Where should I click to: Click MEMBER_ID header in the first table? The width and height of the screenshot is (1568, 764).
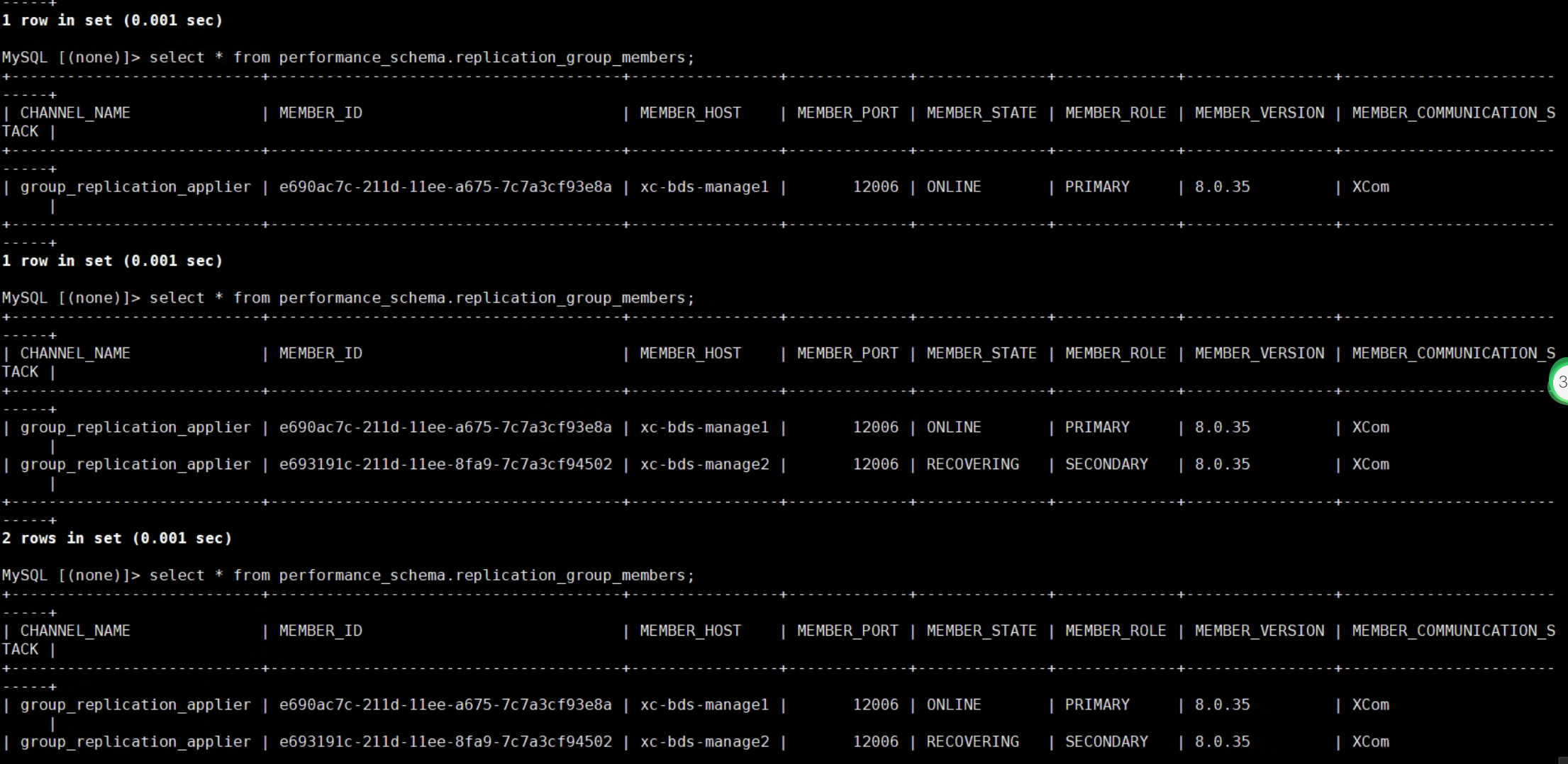(321, 113)
